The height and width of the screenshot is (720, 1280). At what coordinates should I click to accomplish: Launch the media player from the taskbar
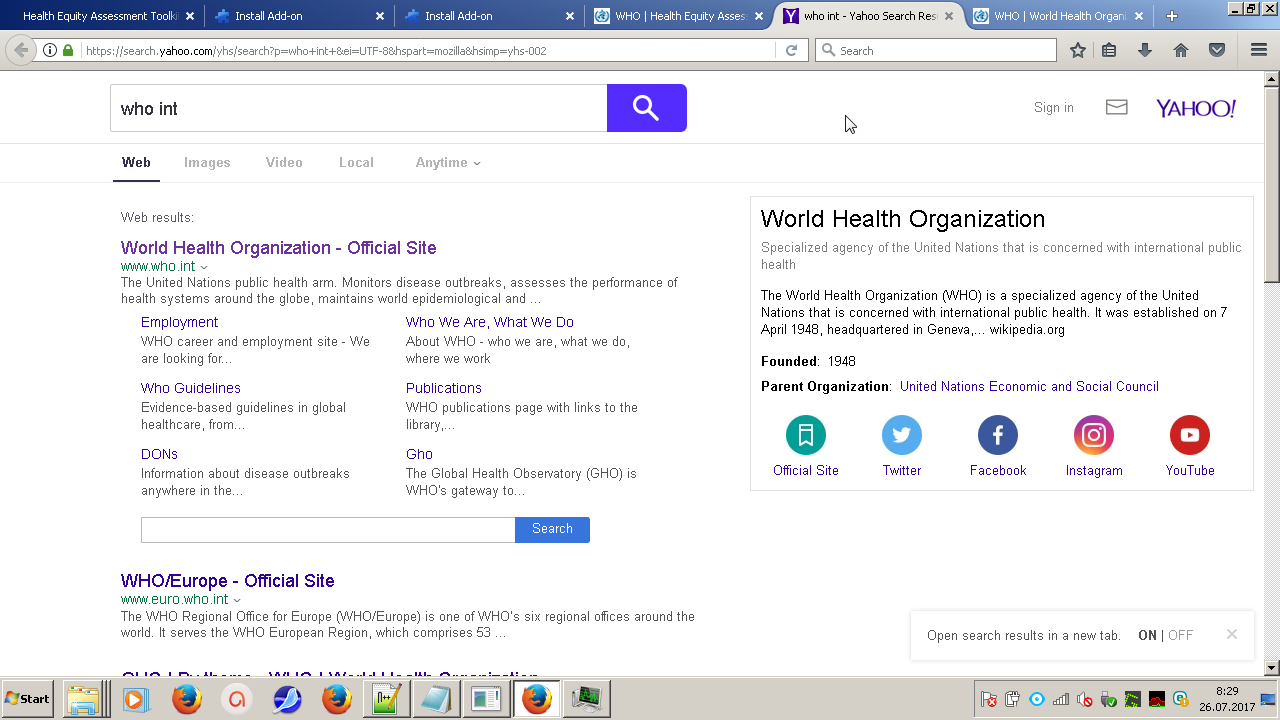point(136,699)
